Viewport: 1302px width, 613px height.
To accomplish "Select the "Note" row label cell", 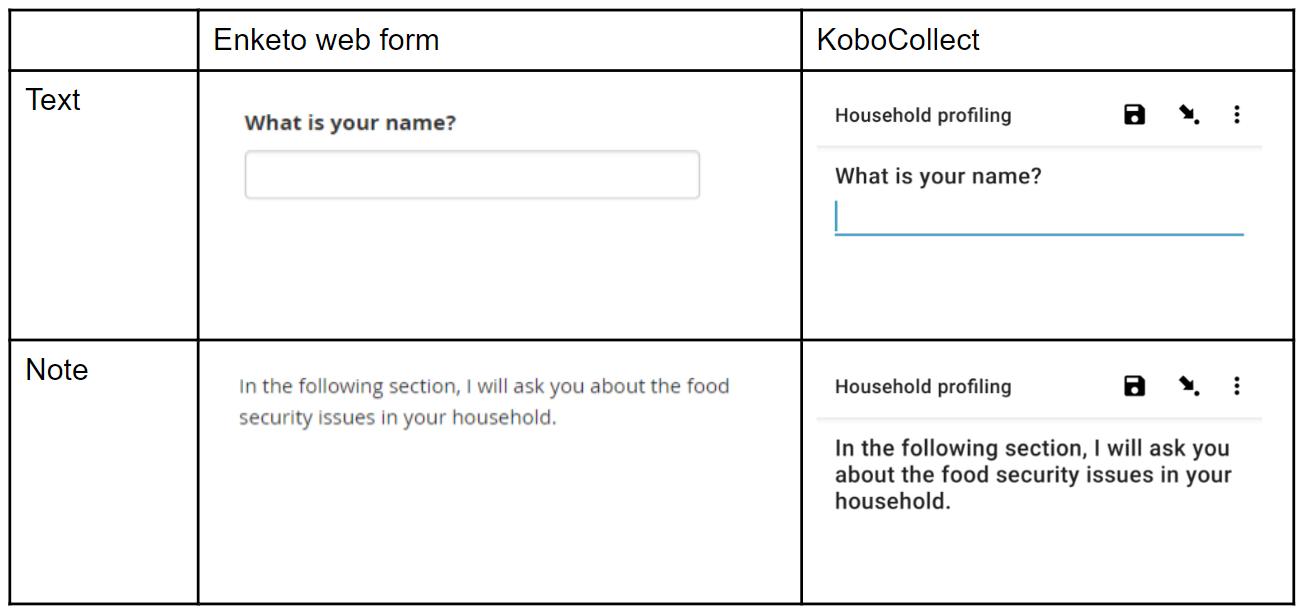I will (x=57, y=370).
